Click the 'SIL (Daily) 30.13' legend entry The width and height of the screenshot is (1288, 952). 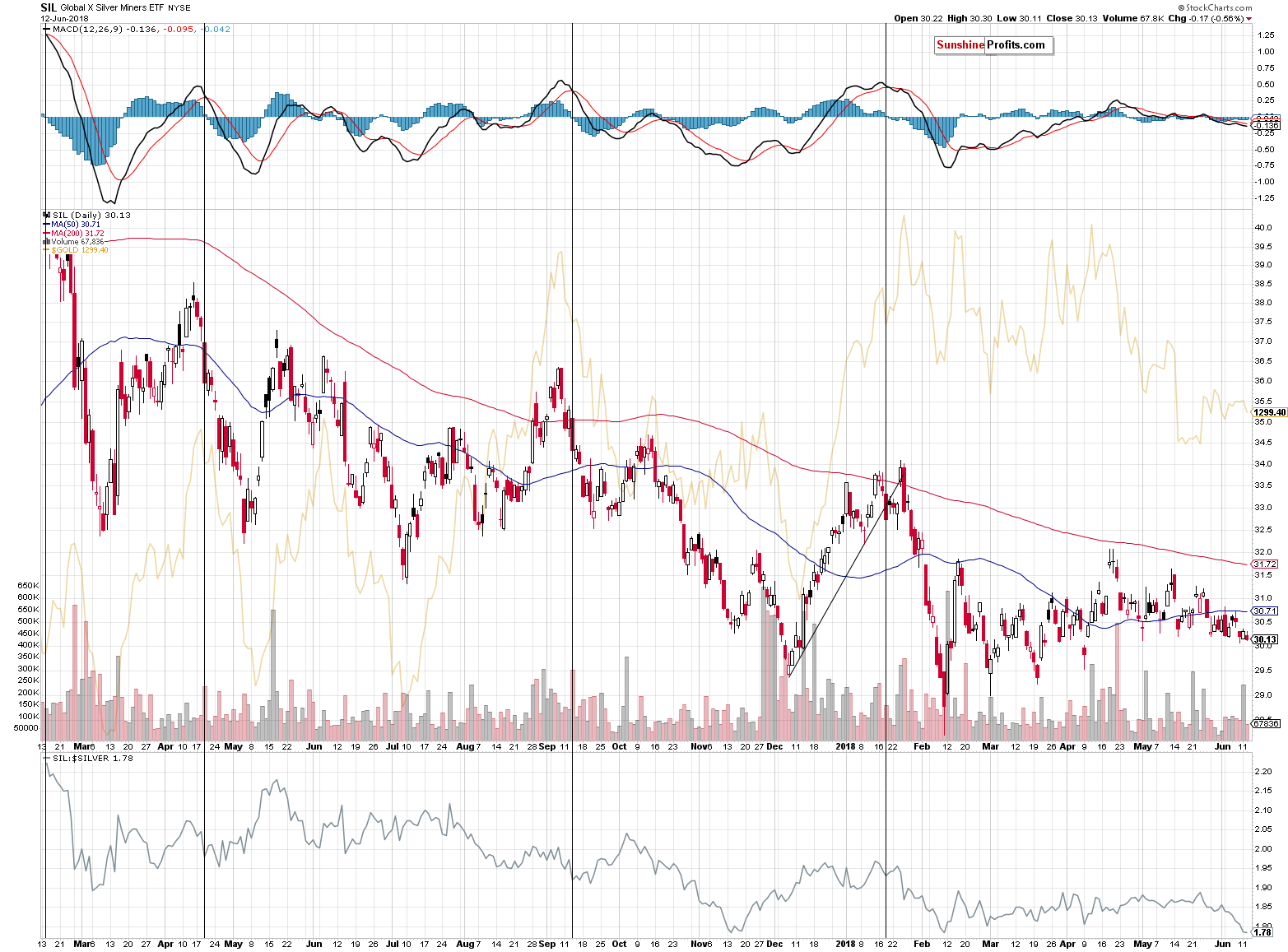(x=91, y=215)
